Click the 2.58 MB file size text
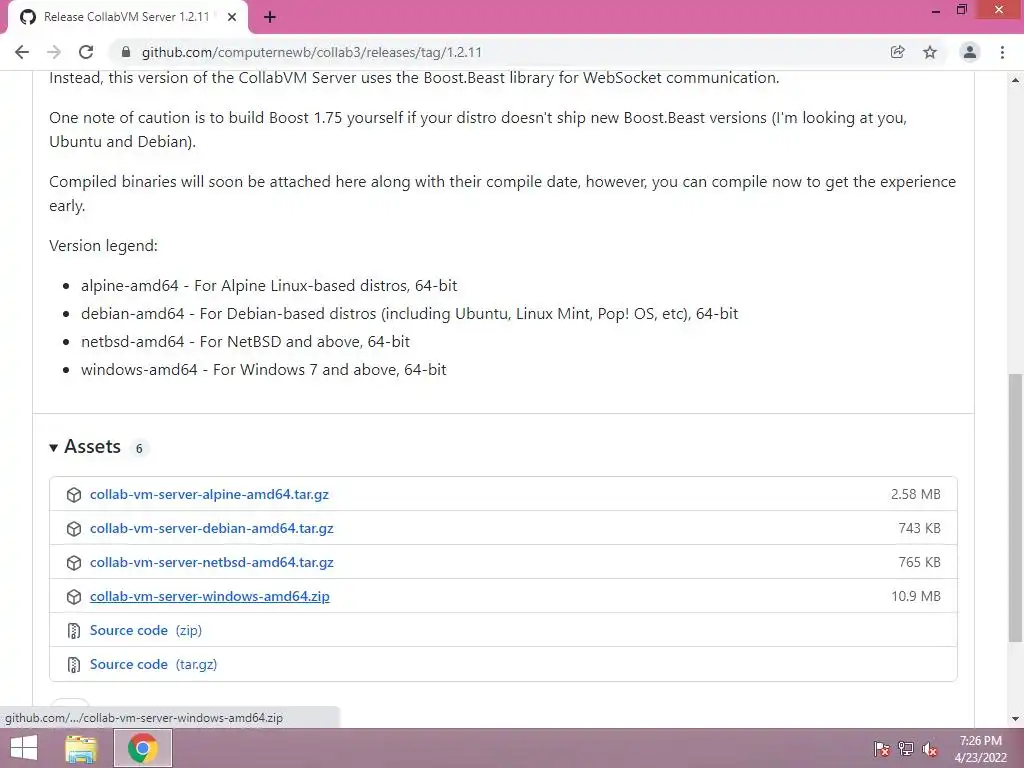 916,494
